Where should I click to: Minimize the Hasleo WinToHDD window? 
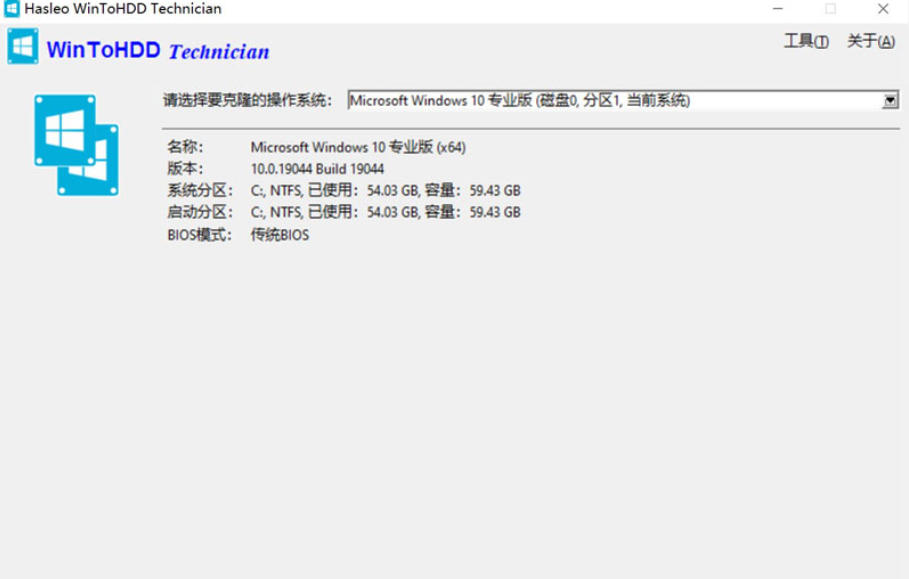point(778,9)
